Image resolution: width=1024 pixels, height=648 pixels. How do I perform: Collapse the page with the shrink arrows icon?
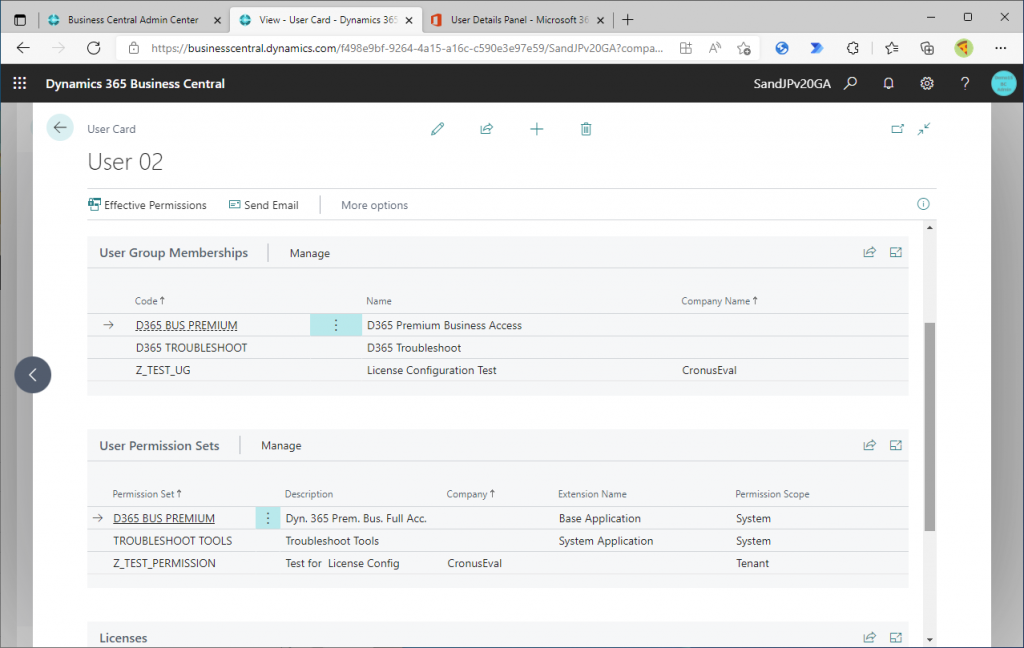(923, 129)
